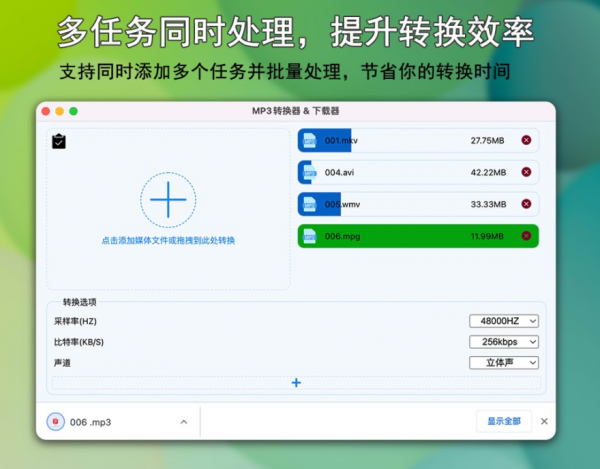Click the 006 .mp3 download item

click(x=119, y=422)
